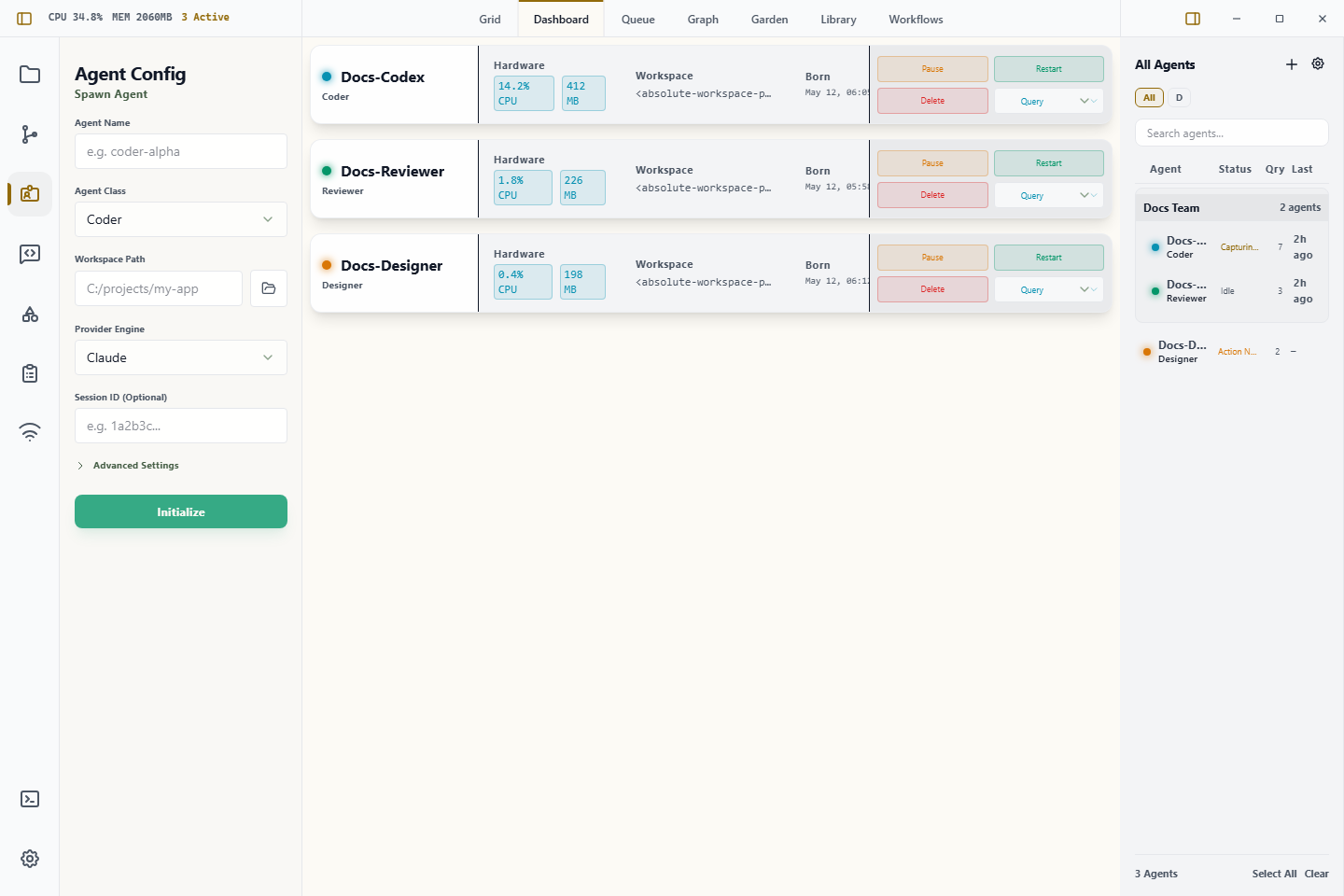Viewport: 1344px width, 896px height.
Task: Open the git branch sidebar icon
Action: point(30,134)
